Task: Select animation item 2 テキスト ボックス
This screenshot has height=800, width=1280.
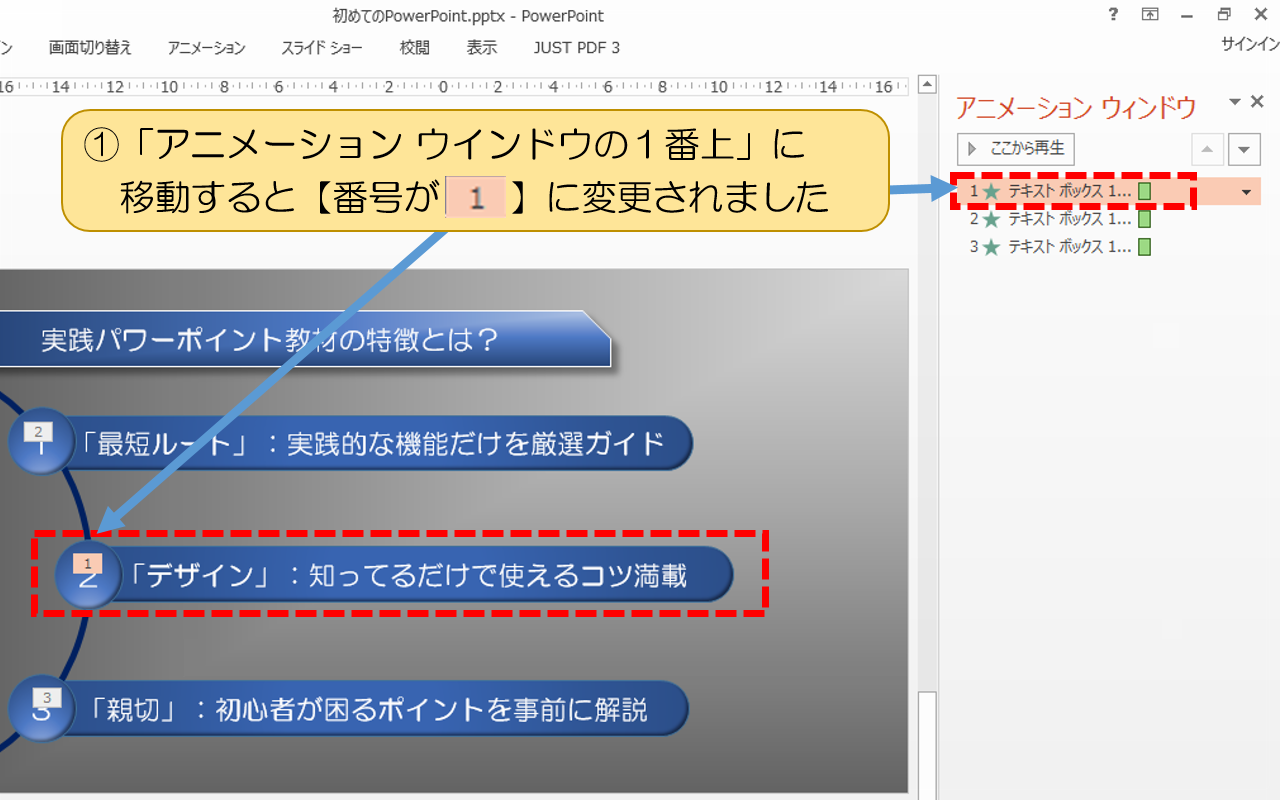Action: 1108,219
